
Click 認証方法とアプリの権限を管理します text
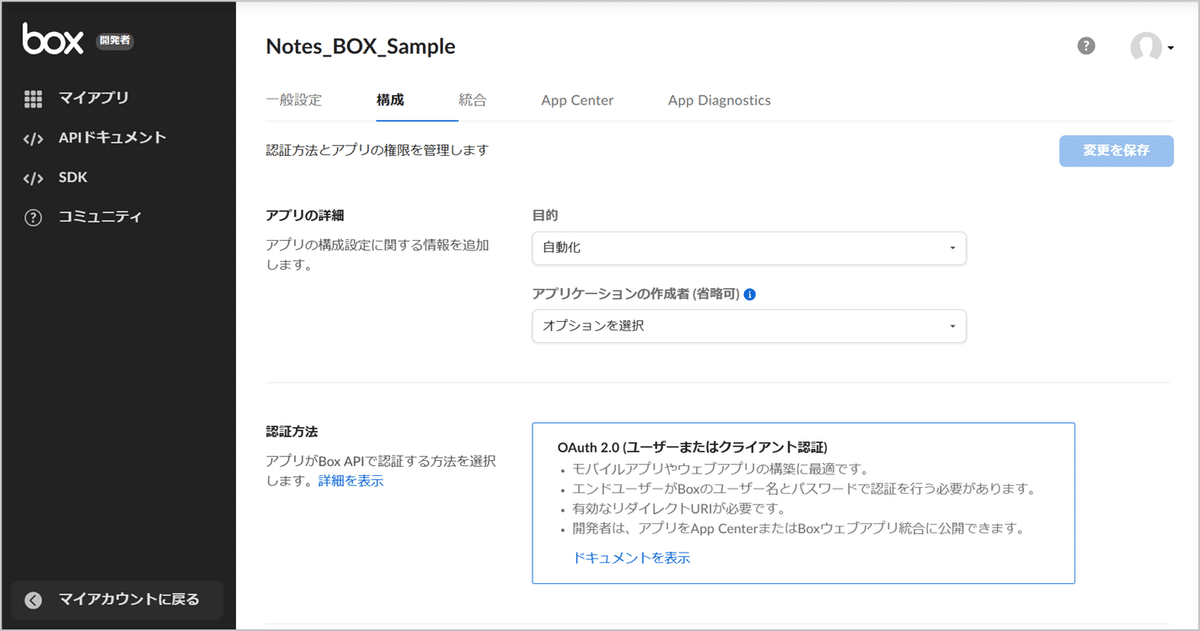[377, 150]
